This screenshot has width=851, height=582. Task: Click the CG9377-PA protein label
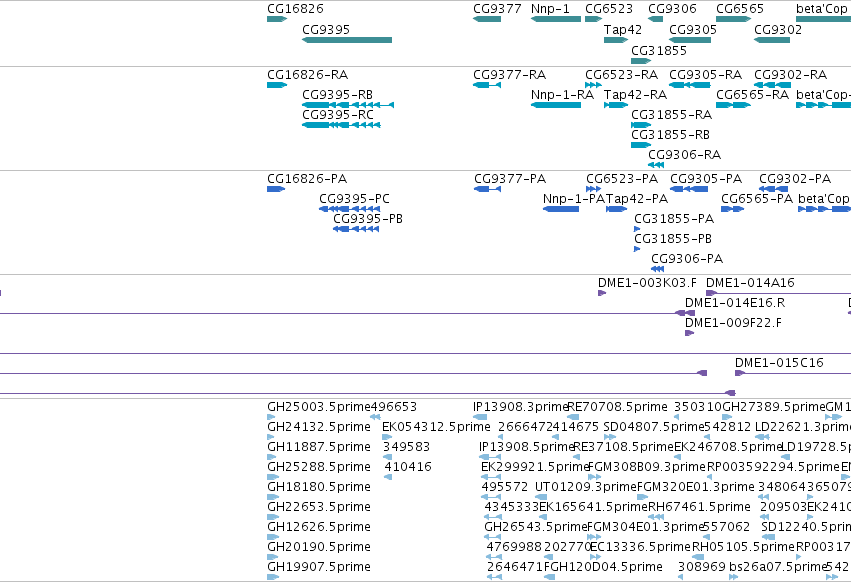click(x=510, y=179)
